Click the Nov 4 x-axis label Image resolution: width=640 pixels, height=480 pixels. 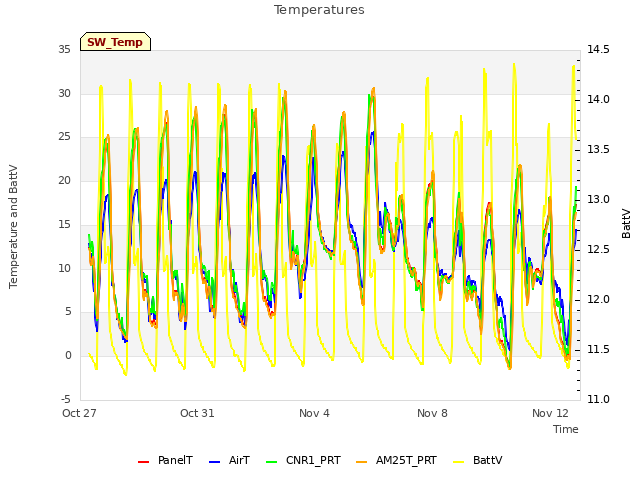click(314, 413)
